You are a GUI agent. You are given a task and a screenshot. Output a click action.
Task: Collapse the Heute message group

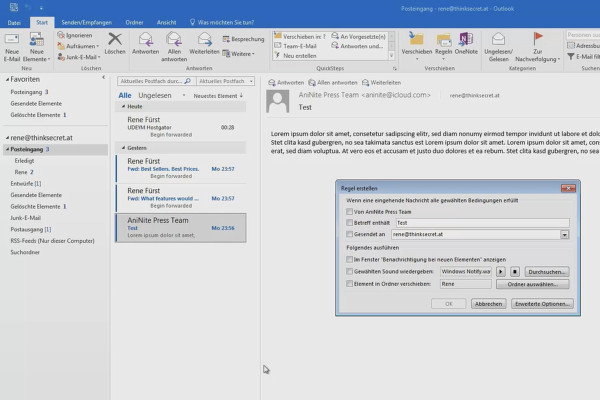[x=123, y=106]
